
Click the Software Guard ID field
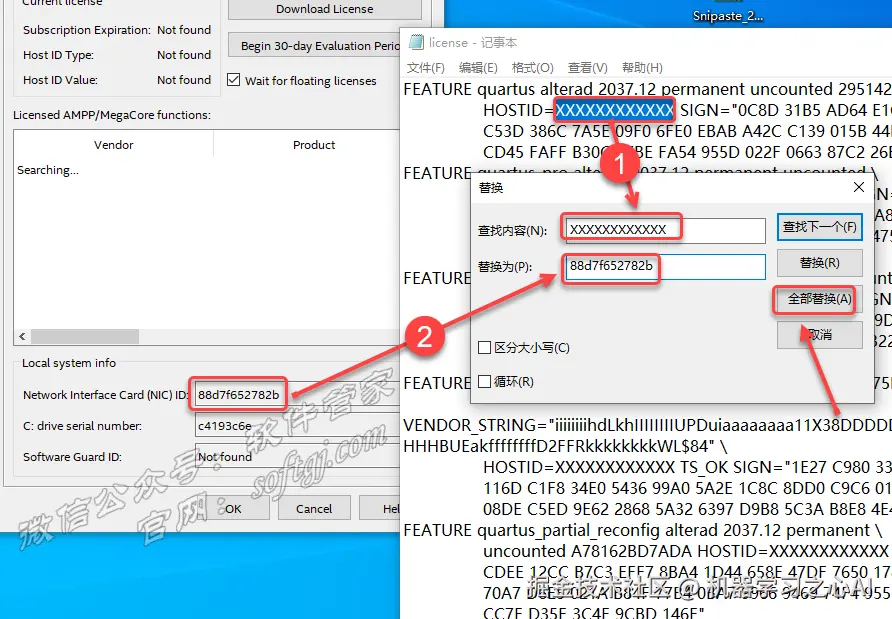pos(297,456)
